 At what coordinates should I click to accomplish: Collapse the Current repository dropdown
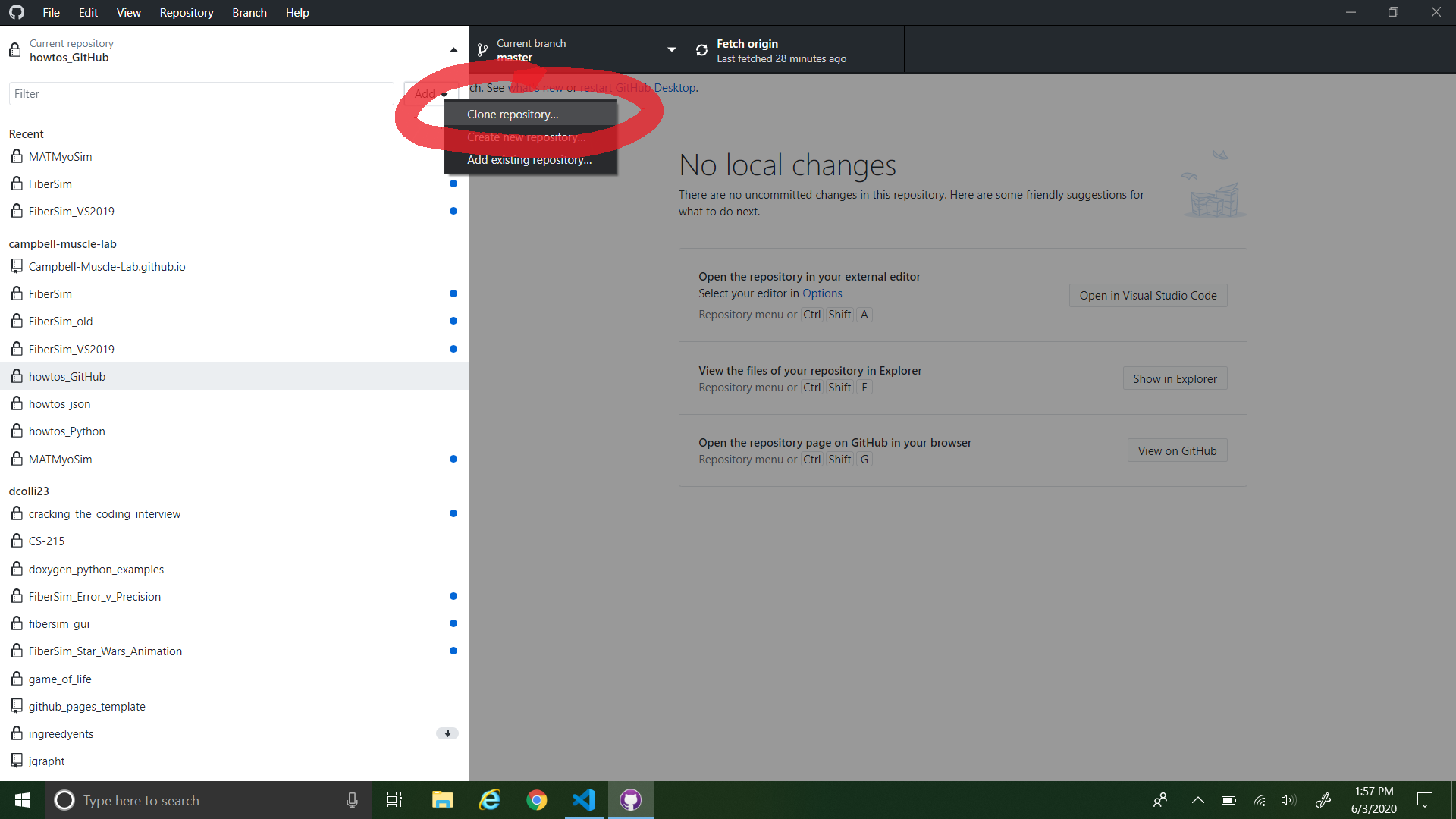pyautogui.click(x=453, y=50)
